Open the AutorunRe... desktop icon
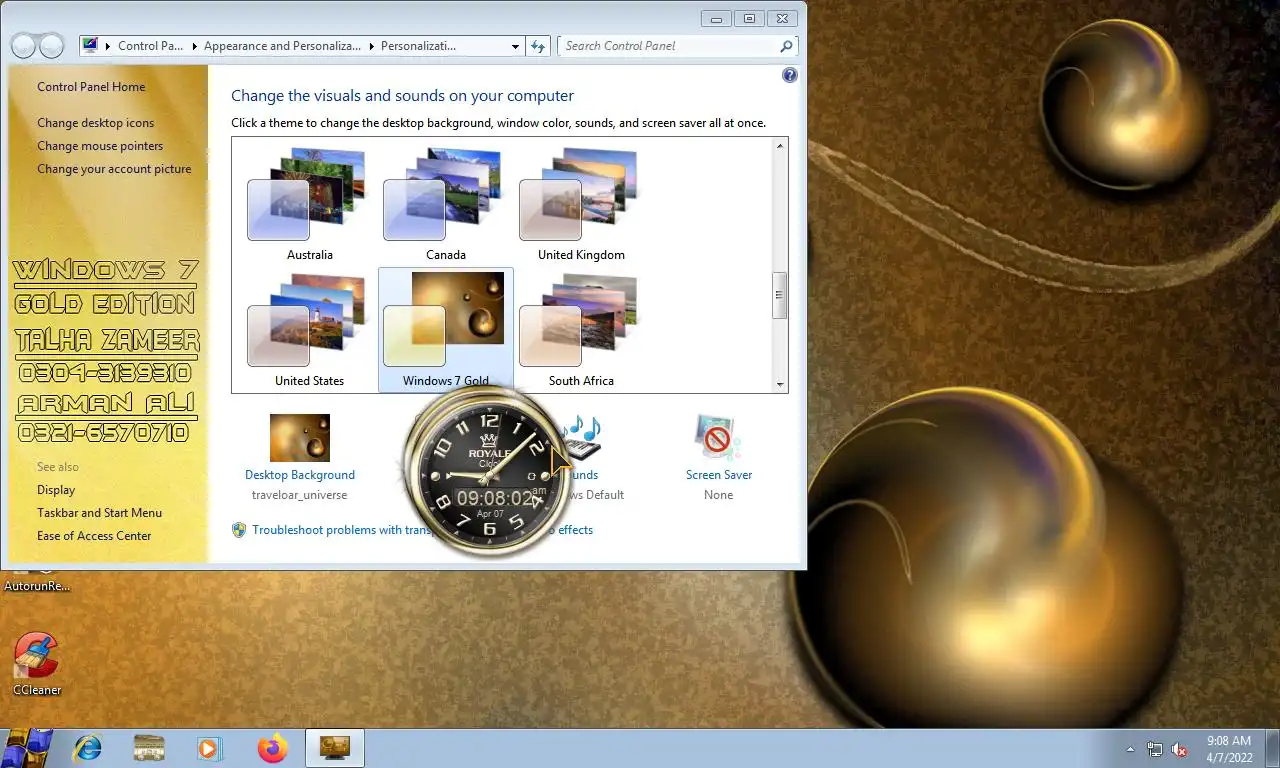The height and width of the screenshot is (768, 1280). pos(37,579)
